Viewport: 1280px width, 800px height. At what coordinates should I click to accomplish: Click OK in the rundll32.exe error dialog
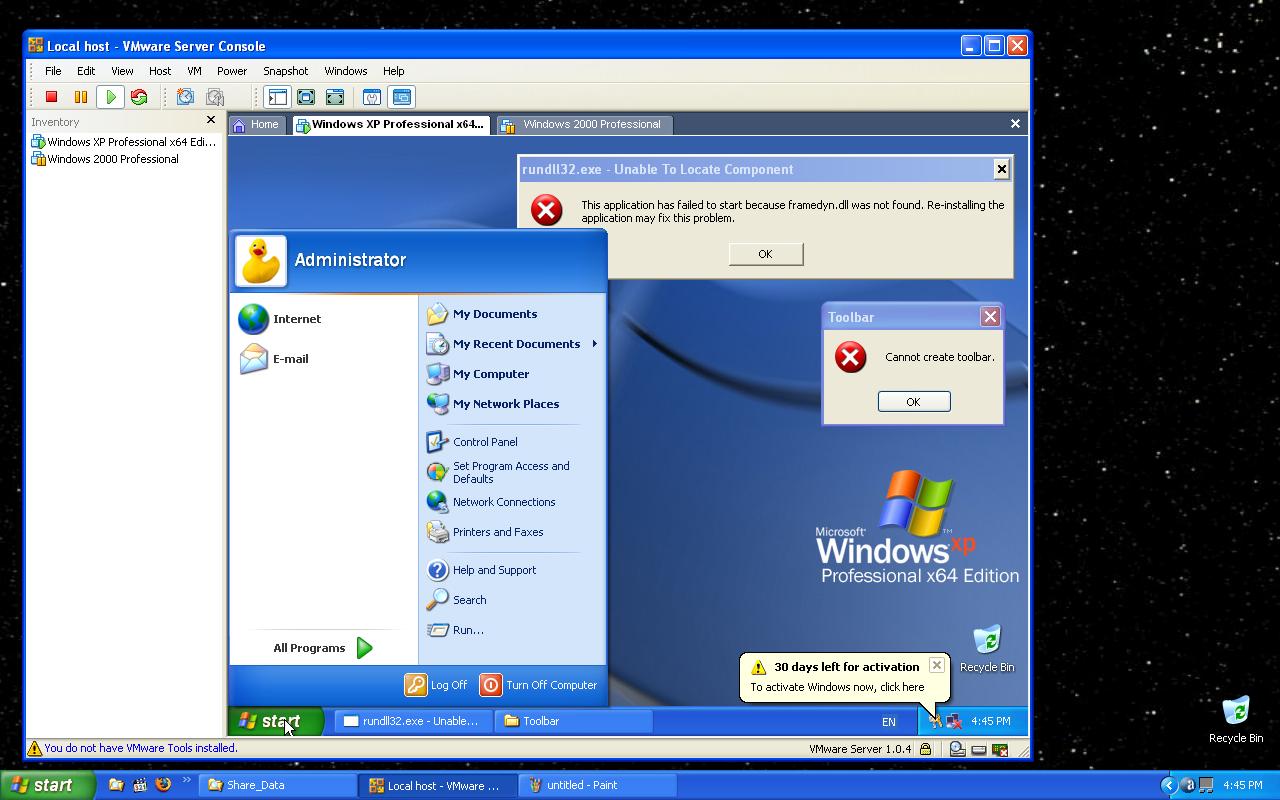765,254
